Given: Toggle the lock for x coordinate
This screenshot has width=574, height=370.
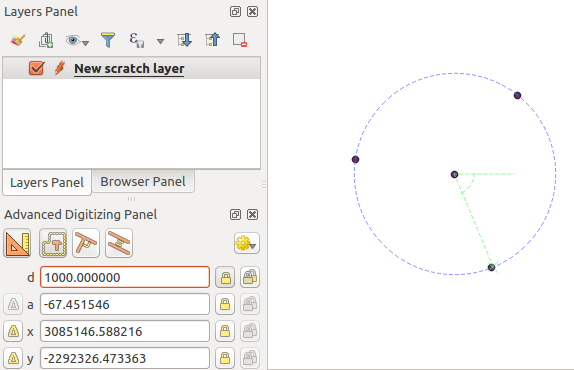Looking at the screenshot, I should tap(225, 331).
